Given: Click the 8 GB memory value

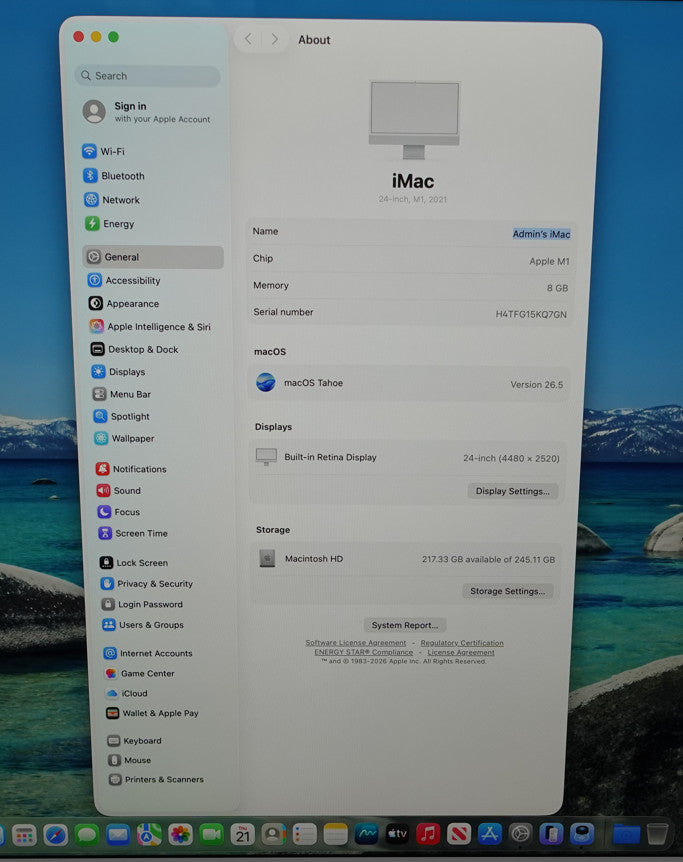Looking at the screenshot, I should (558, 288).
